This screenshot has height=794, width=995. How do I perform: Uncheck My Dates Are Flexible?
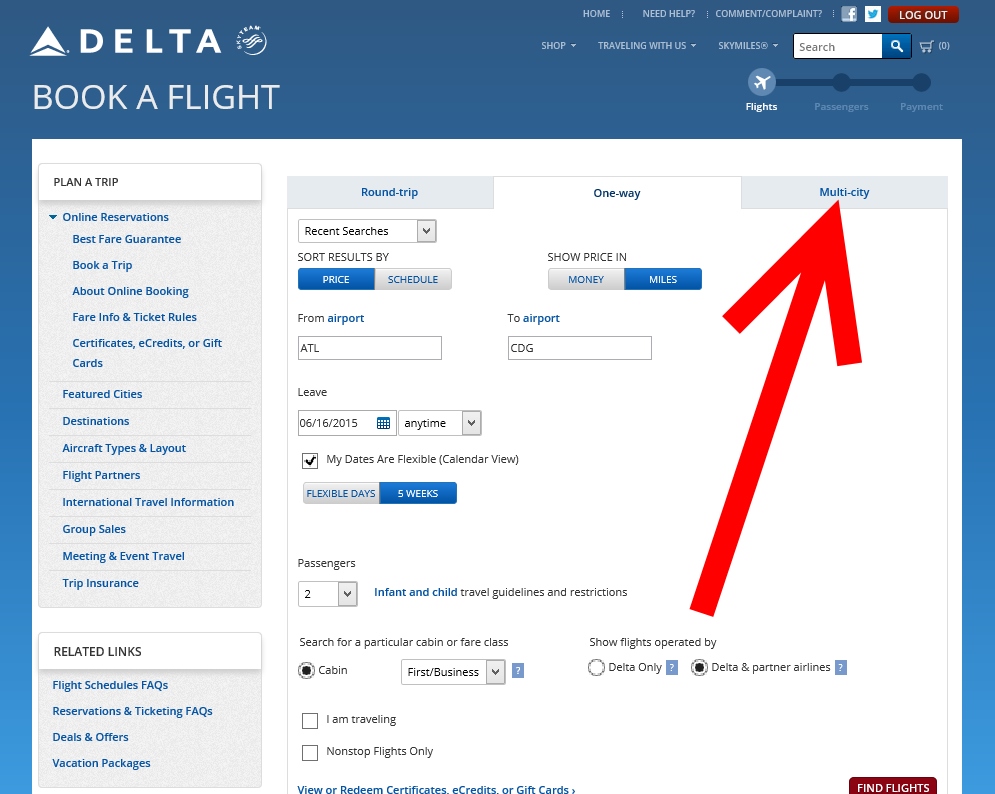pos(309,460)
